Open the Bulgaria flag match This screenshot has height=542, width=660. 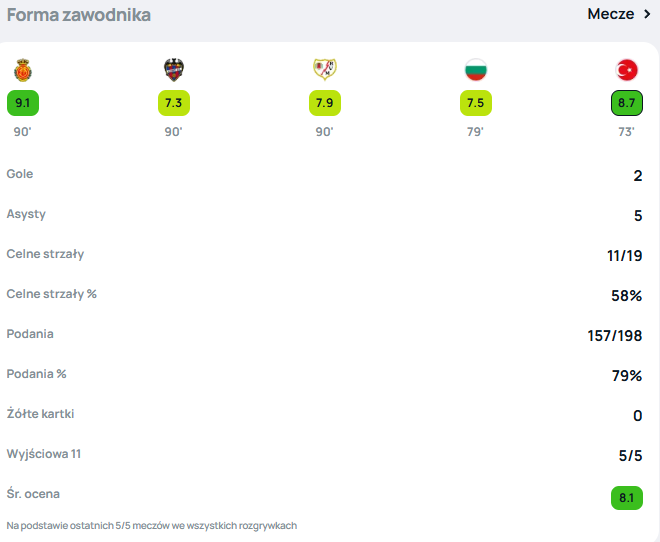click(x=476, y=70)
